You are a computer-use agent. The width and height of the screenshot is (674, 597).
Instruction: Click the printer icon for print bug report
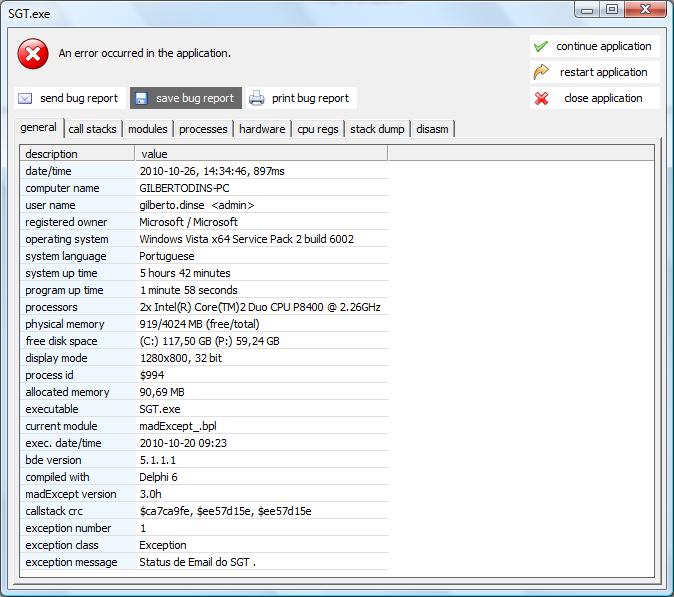tap(257, 98)
